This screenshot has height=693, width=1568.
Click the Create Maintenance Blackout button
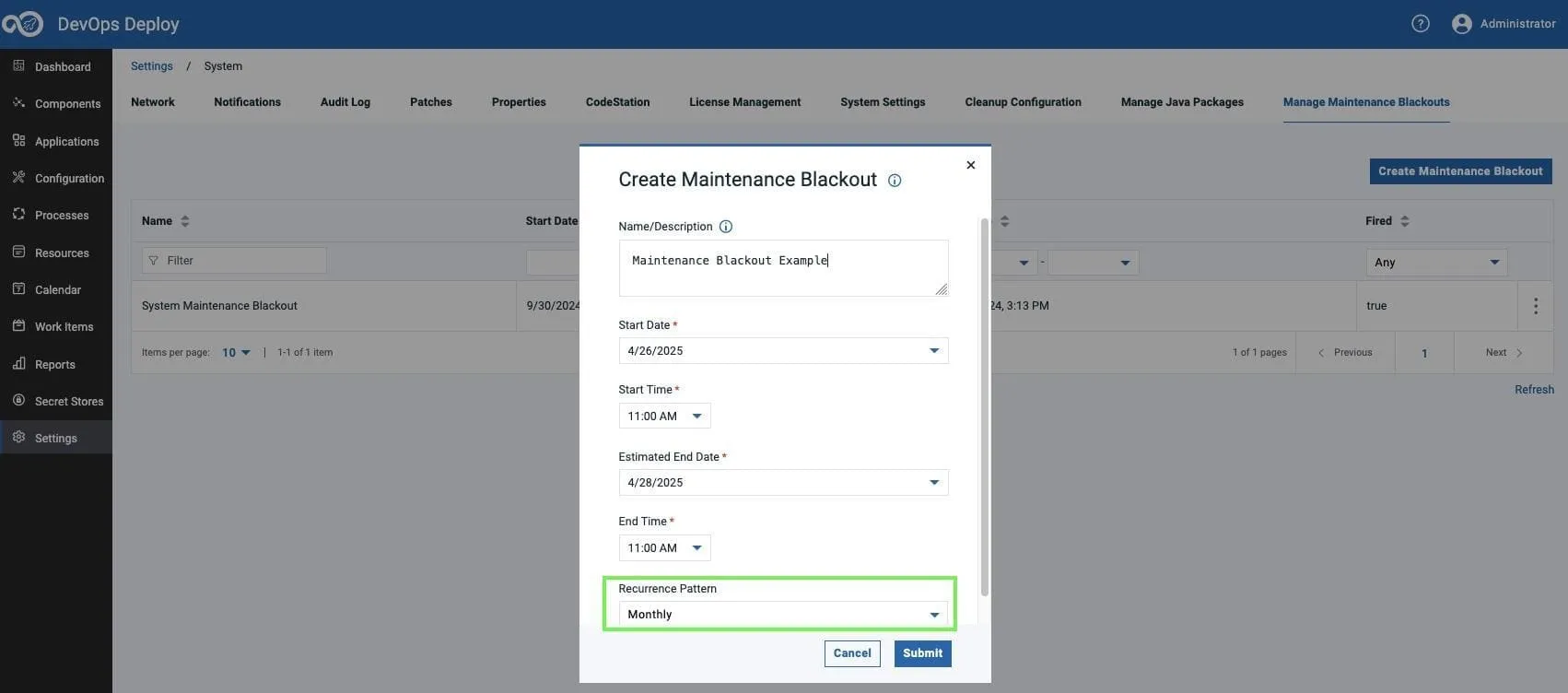[1460, 171]
